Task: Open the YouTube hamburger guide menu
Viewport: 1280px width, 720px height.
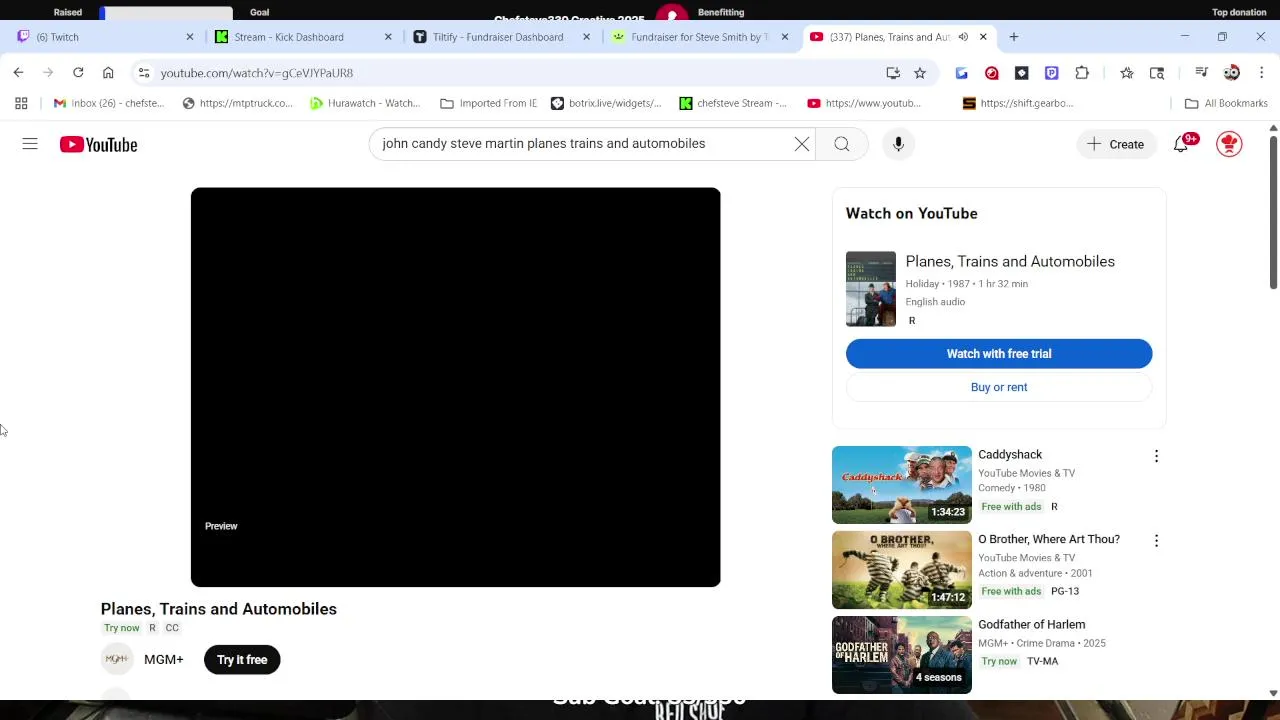Action: (x=30, y=144)
